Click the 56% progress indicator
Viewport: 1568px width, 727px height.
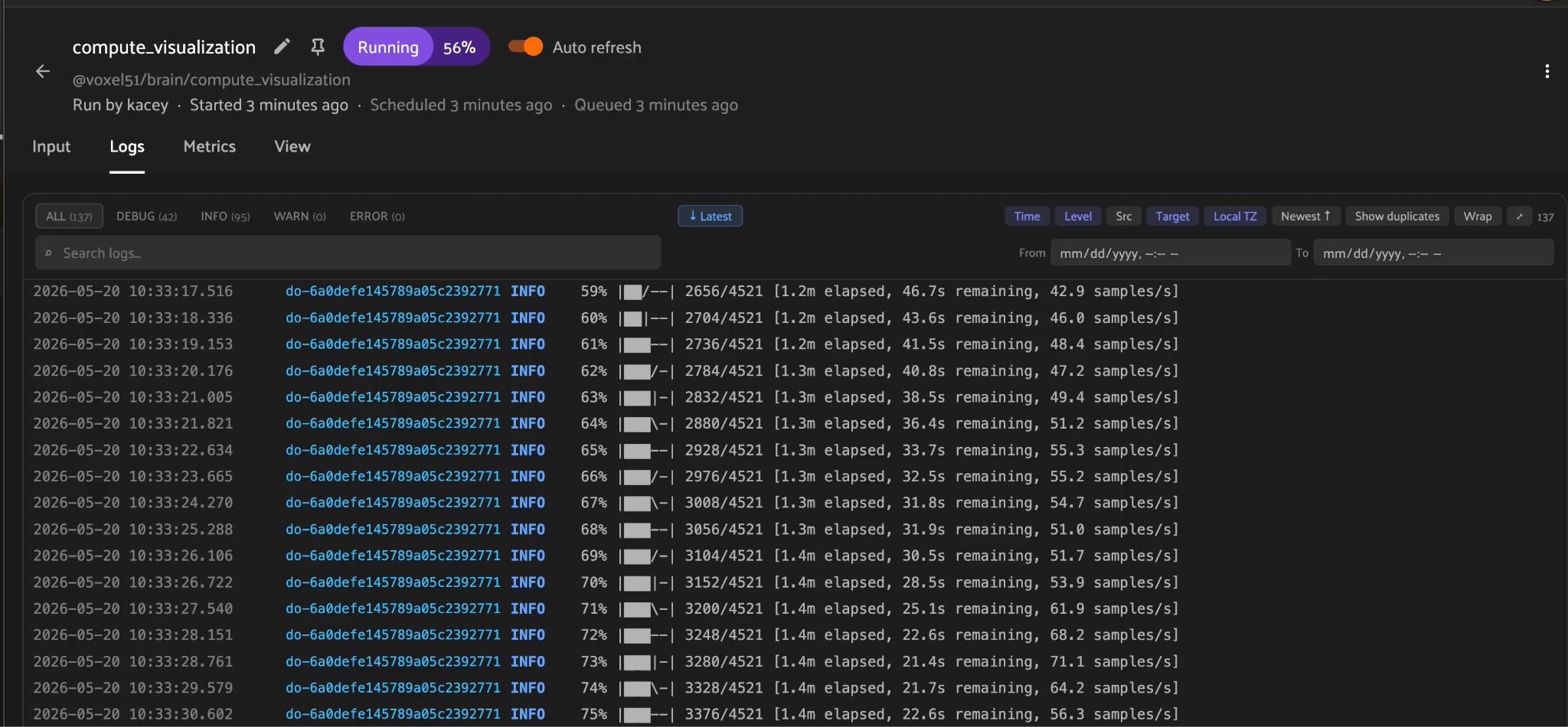(x=459, y=47)
